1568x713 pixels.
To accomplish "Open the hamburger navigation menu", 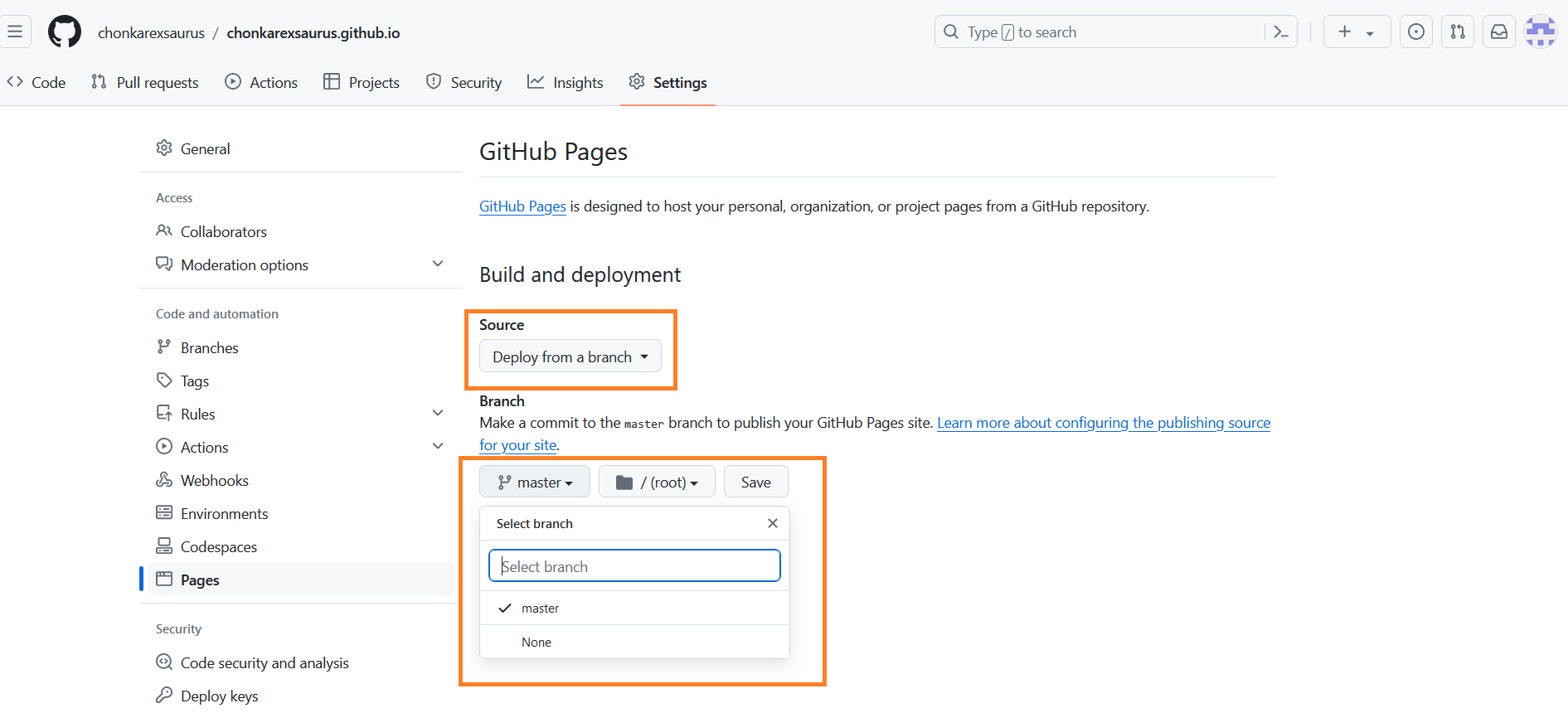I will [15, 32].
